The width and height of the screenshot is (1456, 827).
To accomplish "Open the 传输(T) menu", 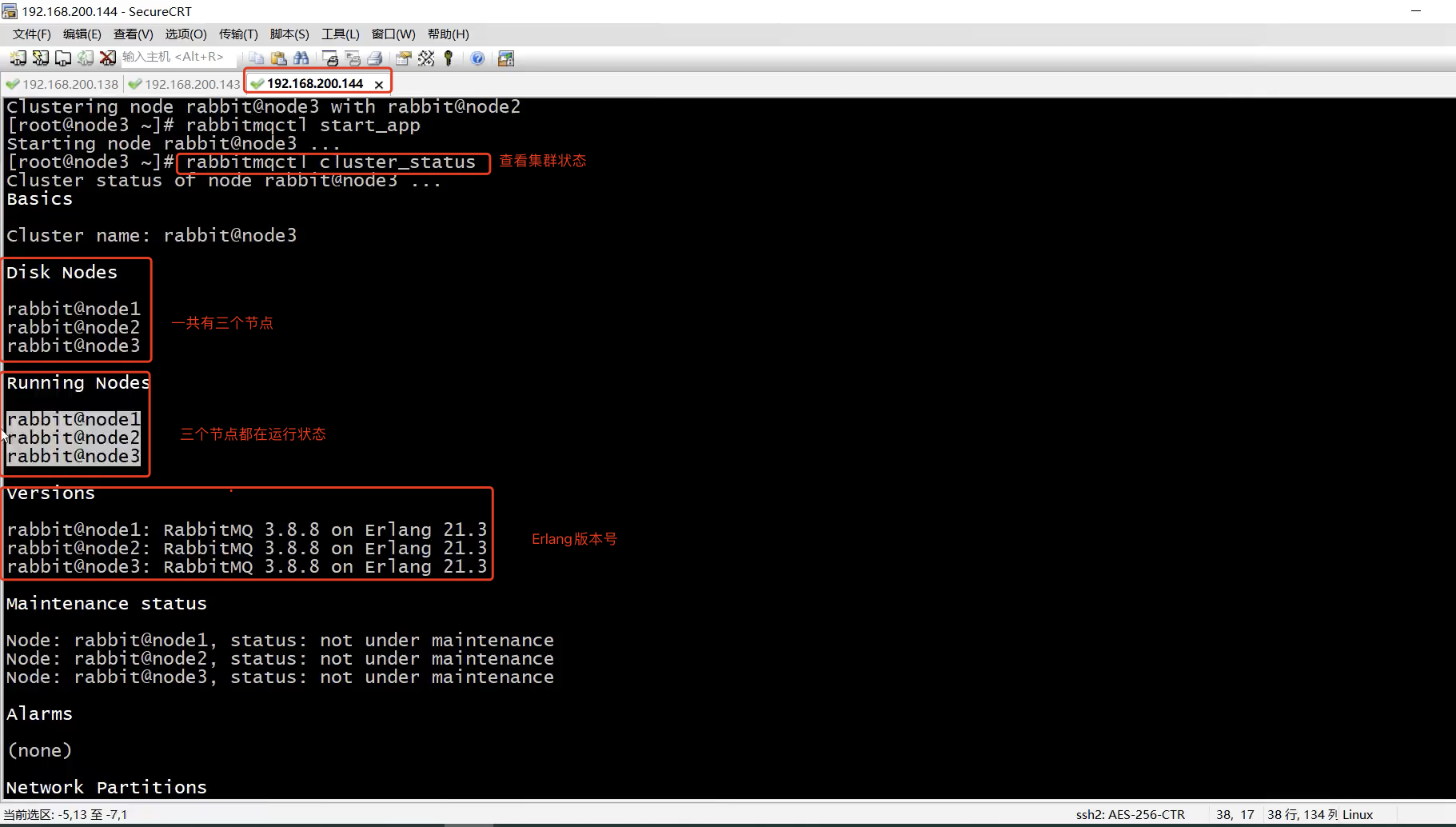I will pos(238,34).
